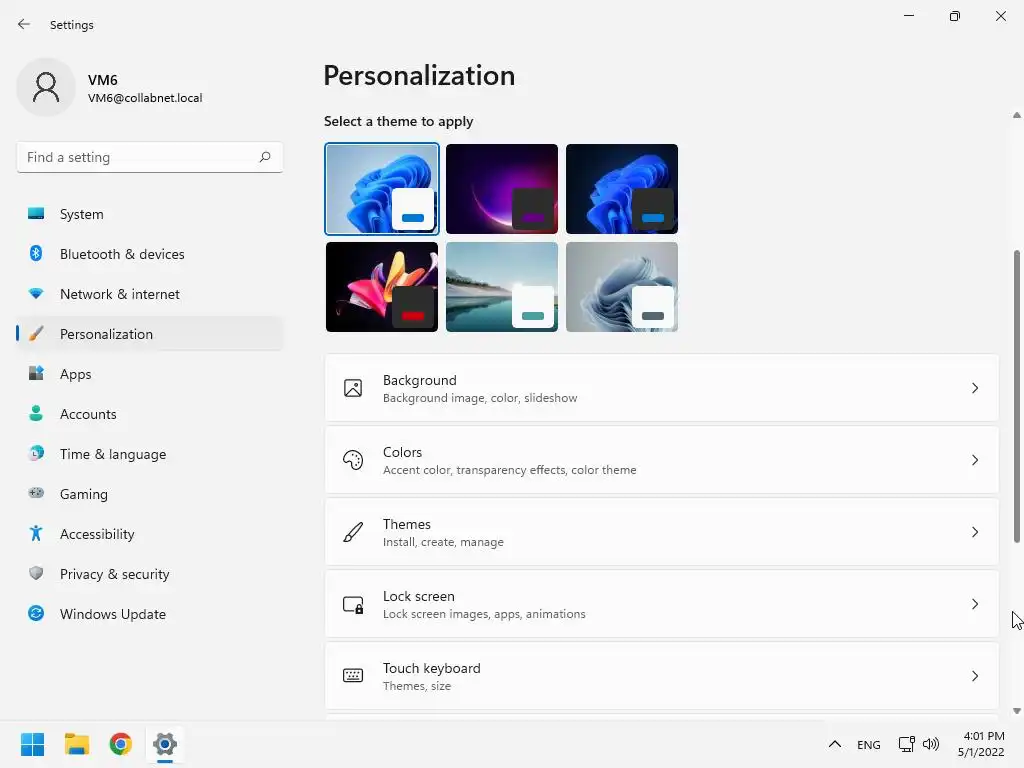Open Accounts settings
1024x768 pixels.
click(x=150, y=413)
